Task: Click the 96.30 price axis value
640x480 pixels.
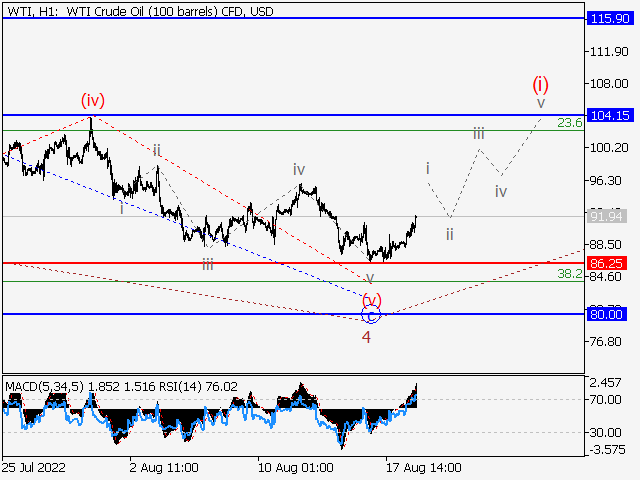Action: tap(606, 180)
